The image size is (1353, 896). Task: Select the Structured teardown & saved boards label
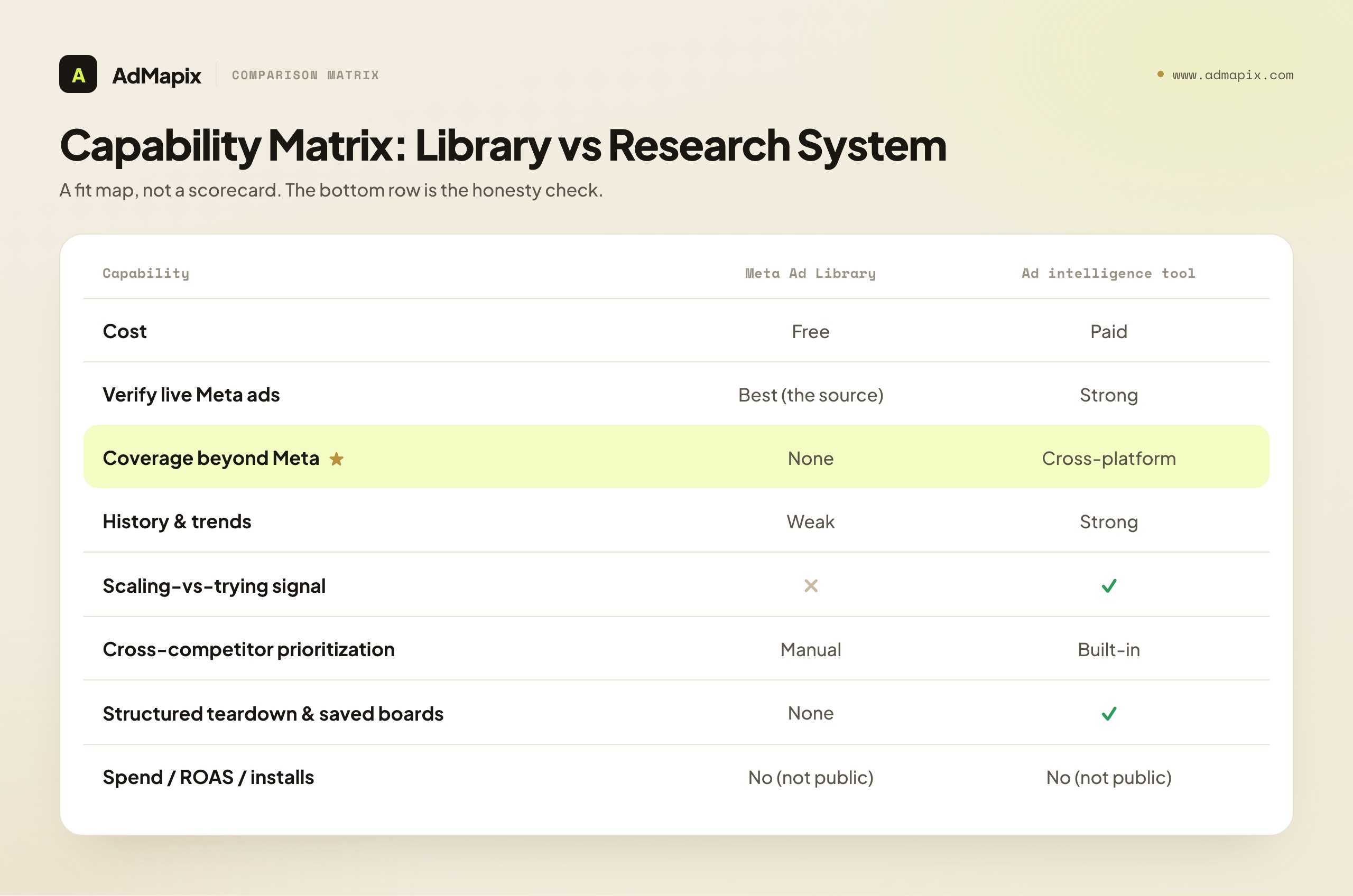(x=273, y=714)
